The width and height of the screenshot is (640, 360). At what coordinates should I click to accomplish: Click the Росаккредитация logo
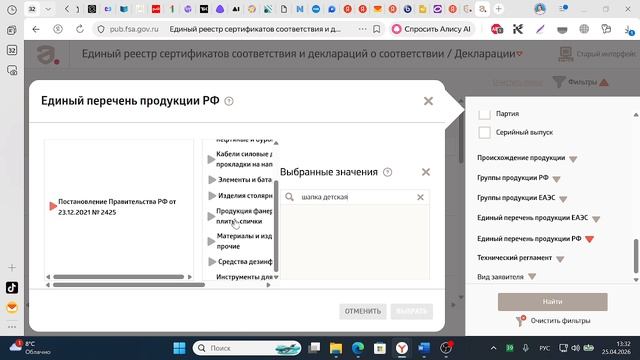(48, 55)
